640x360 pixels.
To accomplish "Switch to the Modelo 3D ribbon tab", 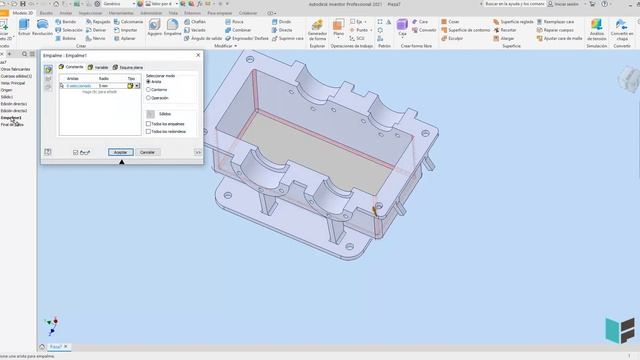I will (x=22, y=13).
